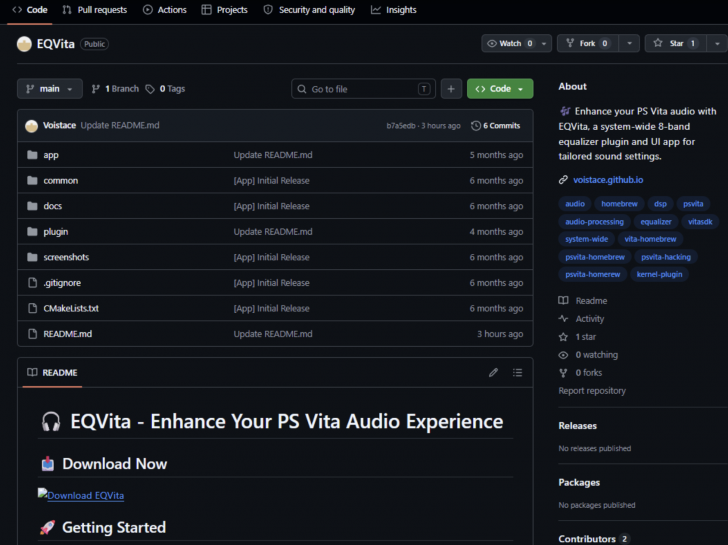
Task: Click the add file plus button
Action: tap(451, 89)
